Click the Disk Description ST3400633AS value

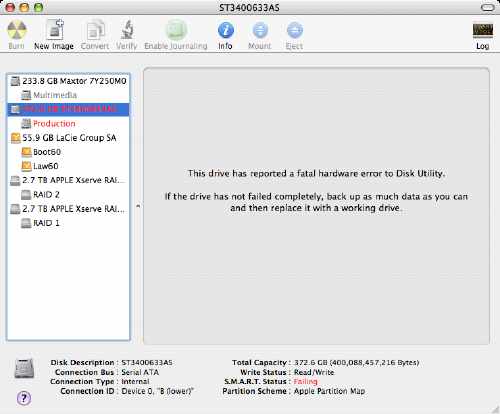[147, 362]
